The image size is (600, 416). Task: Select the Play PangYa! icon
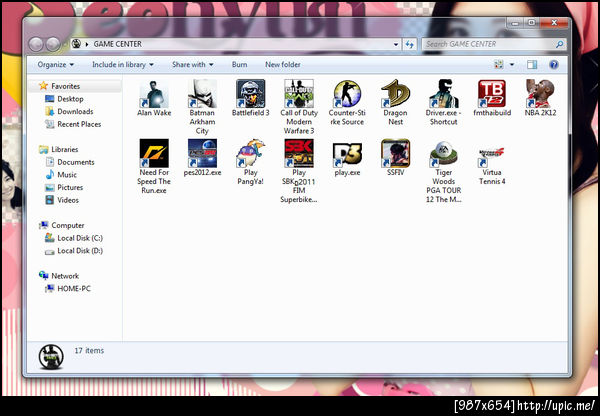click(x=251, y=162)
